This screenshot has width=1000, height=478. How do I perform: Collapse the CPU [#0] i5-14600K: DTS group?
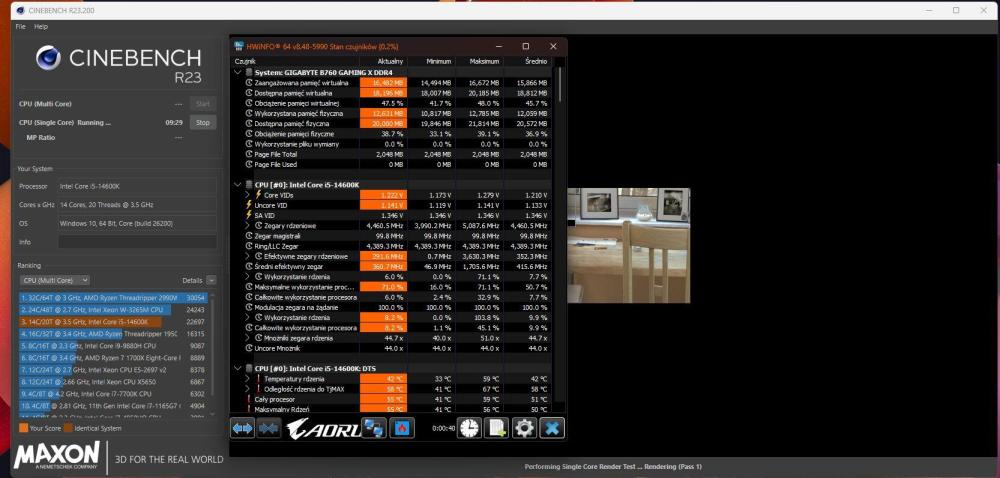(x=239, y=368)
